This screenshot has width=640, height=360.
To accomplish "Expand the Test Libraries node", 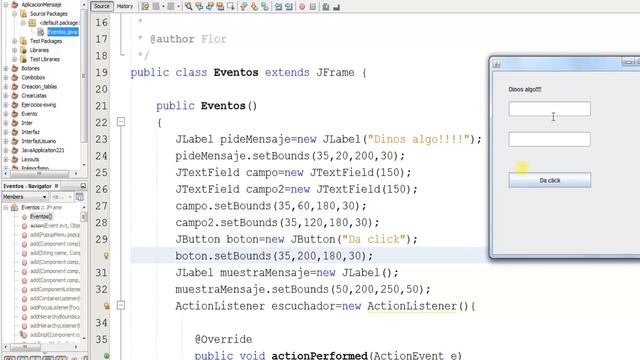I will [14, 59].
